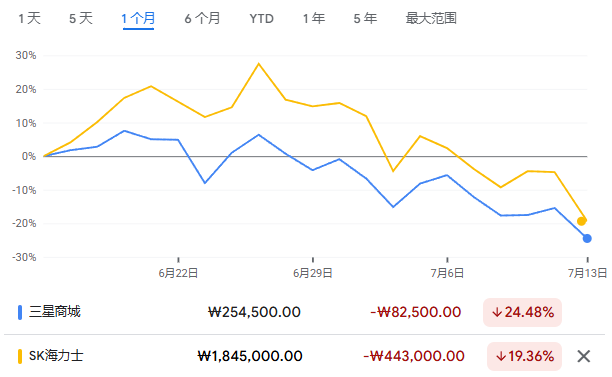Click the blue endpoint dot on chart
The height and width of the screenshot is (377, 612).
[587, 238]
